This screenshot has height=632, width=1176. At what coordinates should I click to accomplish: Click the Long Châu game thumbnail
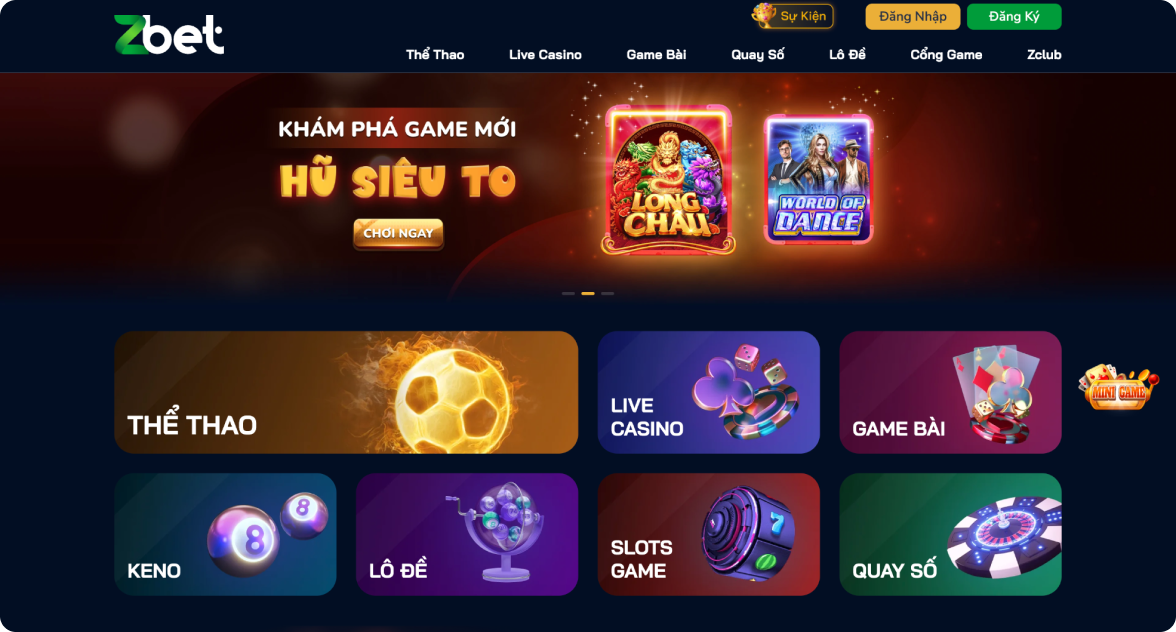[668, 179]
